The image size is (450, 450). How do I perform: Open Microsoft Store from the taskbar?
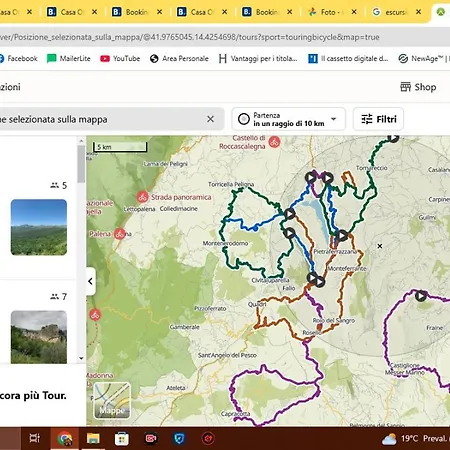coord(122,438)
